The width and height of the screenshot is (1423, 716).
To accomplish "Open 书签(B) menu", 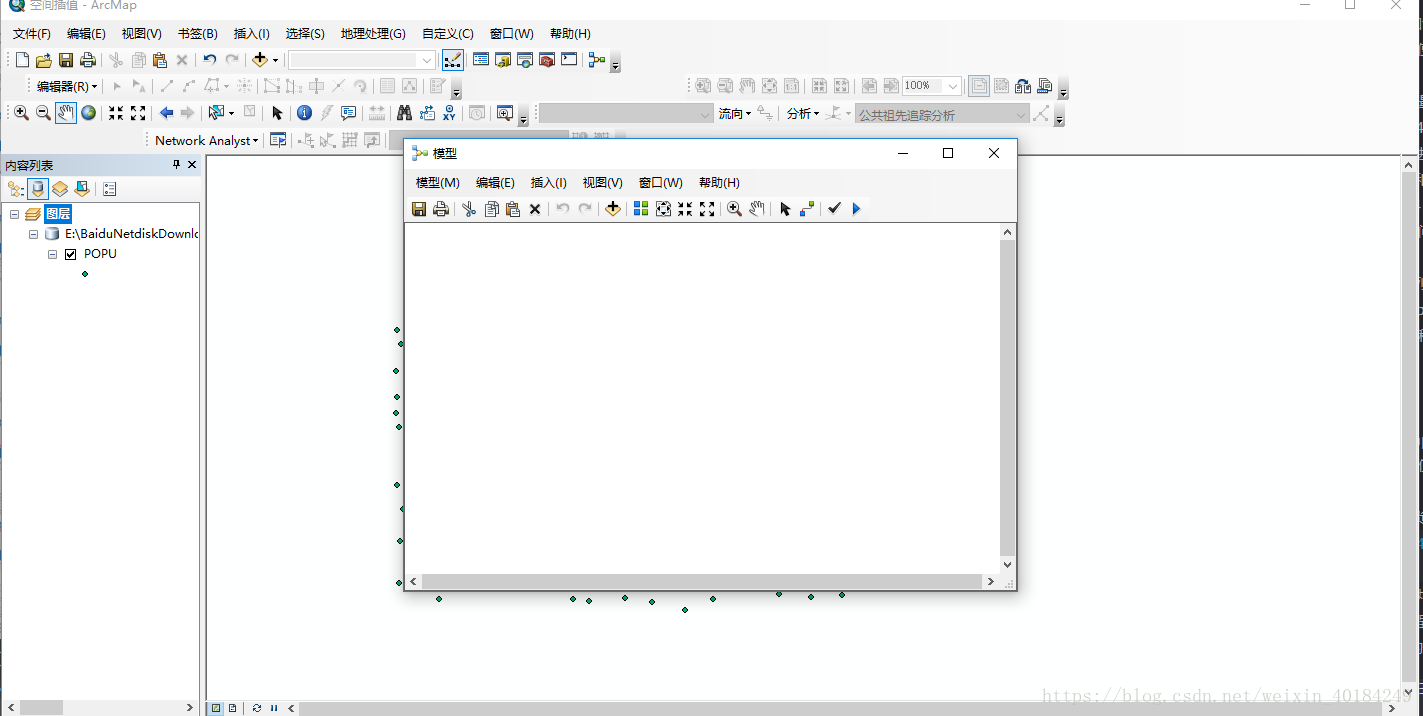I will [x=197, y=34].
